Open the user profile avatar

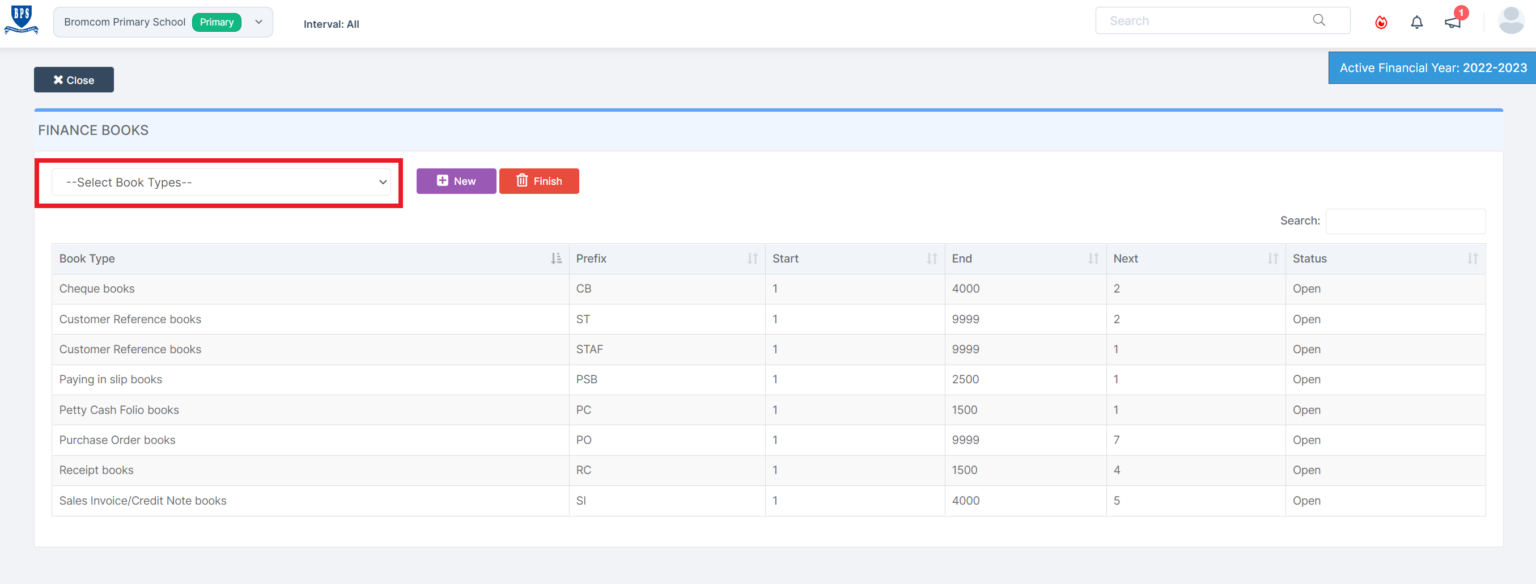coord(1511,21)
